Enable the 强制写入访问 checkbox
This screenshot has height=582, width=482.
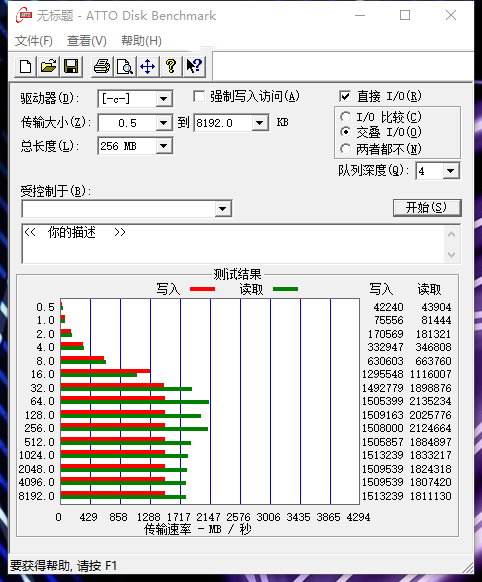click(199, 97)
